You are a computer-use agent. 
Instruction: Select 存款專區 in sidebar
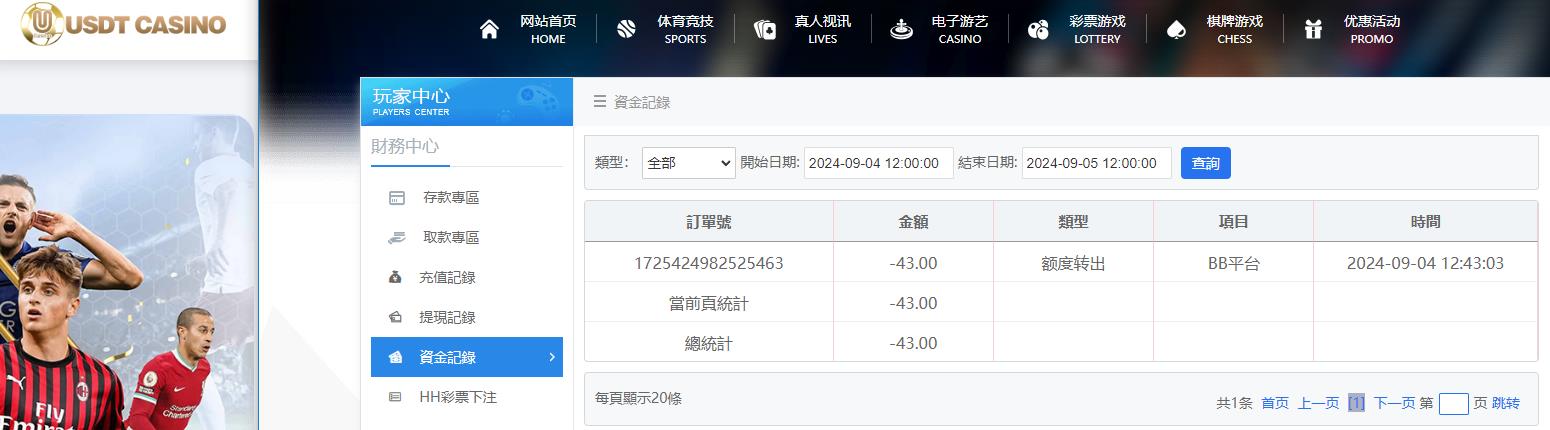coord(467,198)
